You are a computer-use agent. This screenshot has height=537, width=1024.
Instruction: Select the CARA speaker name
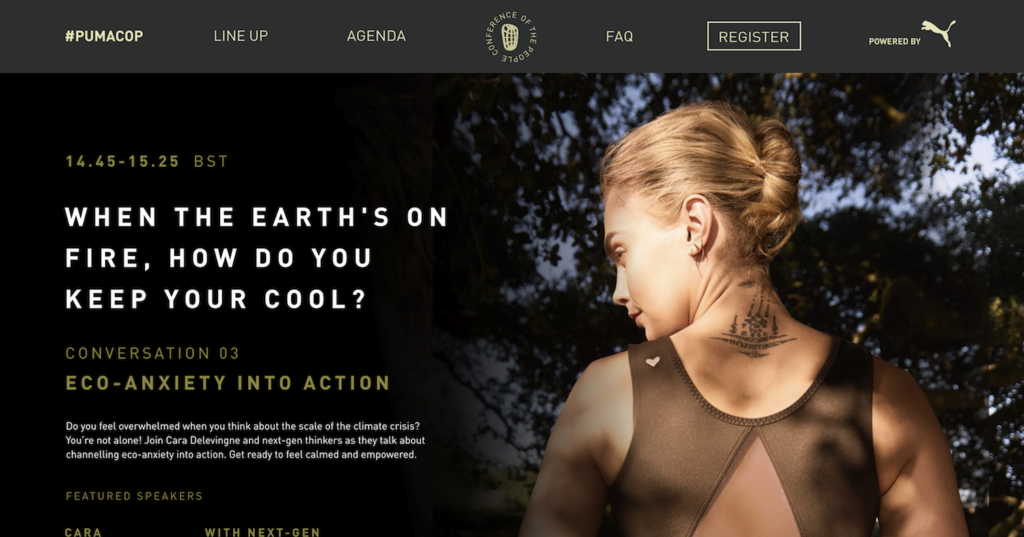tap(83, 532)
